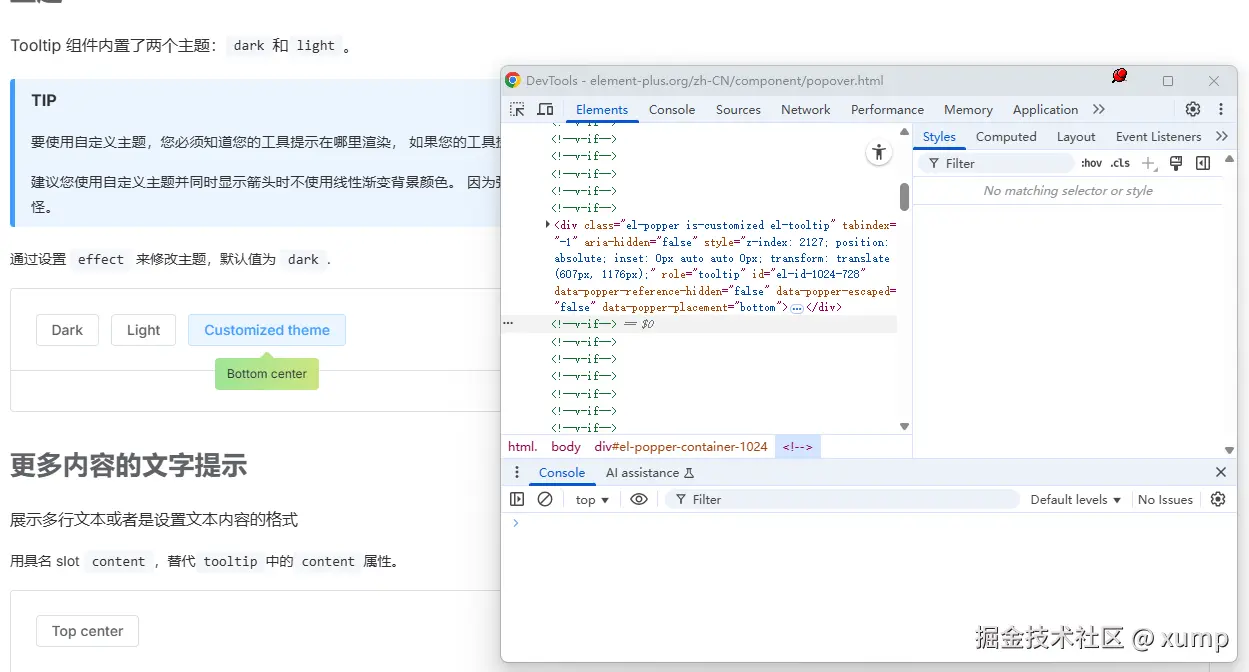Expand the el-popper div node arrow
Image resolution: width=1249 pixels, height=672 pixels.
click(547, 225)
